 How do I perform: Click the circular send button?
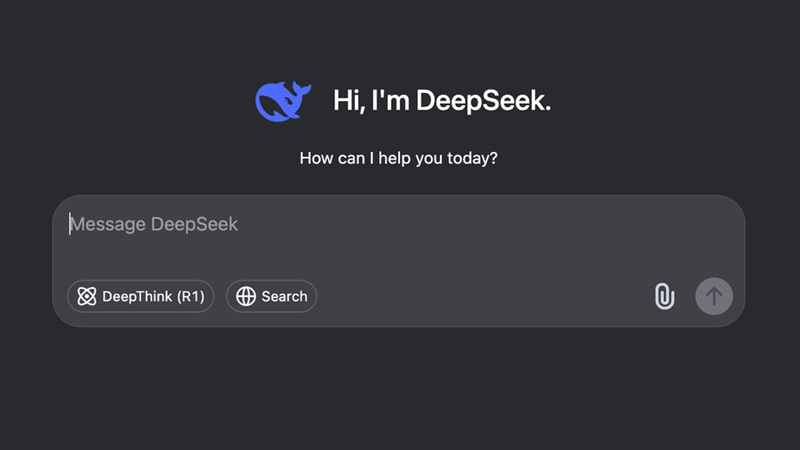[714, 296]
